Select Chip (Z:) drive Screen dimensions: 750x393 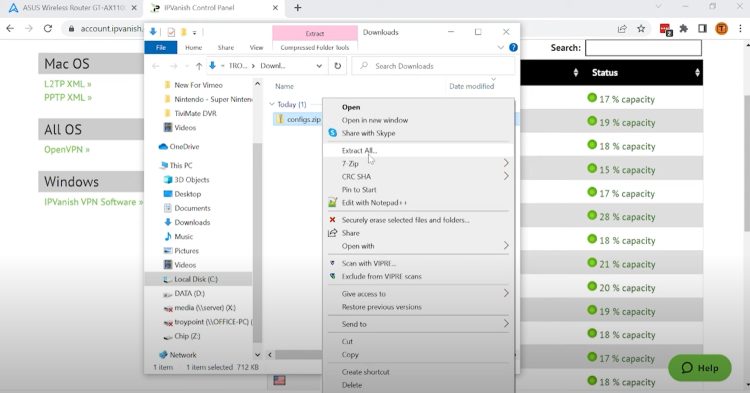tap(187, 336)
